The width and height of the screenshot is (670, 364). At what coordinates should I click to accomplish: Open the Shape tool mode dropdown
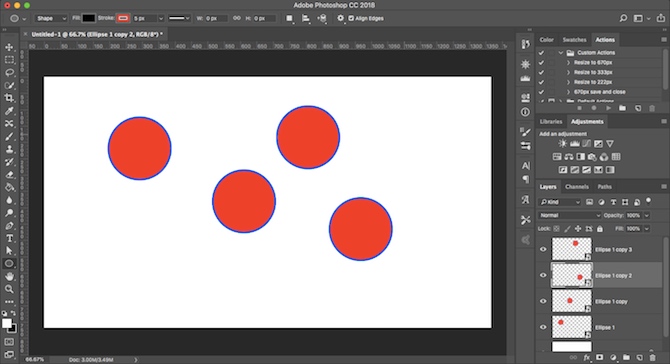coord(50,18)
